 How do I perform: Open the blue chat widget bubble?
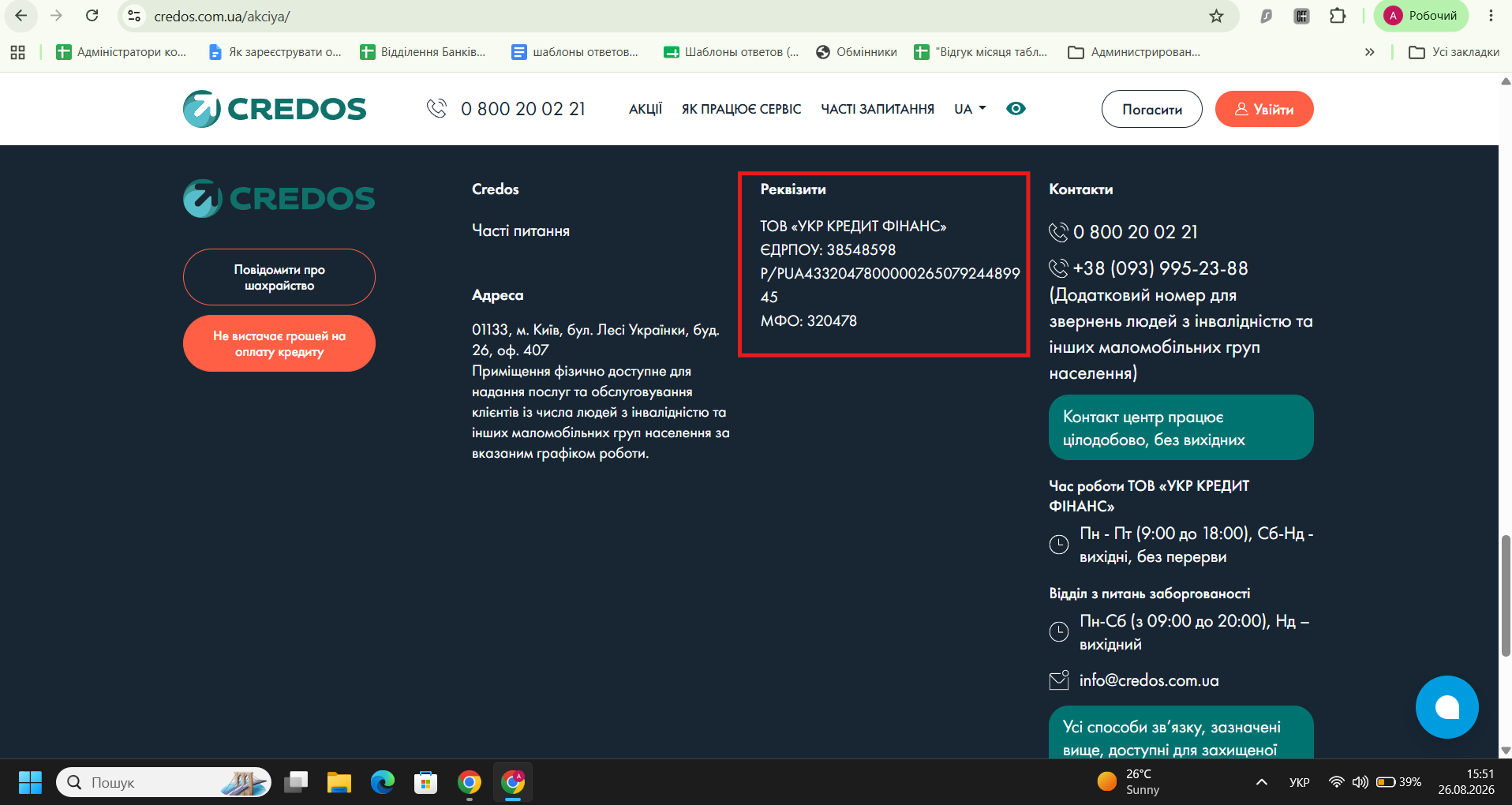pos(1447,707)
